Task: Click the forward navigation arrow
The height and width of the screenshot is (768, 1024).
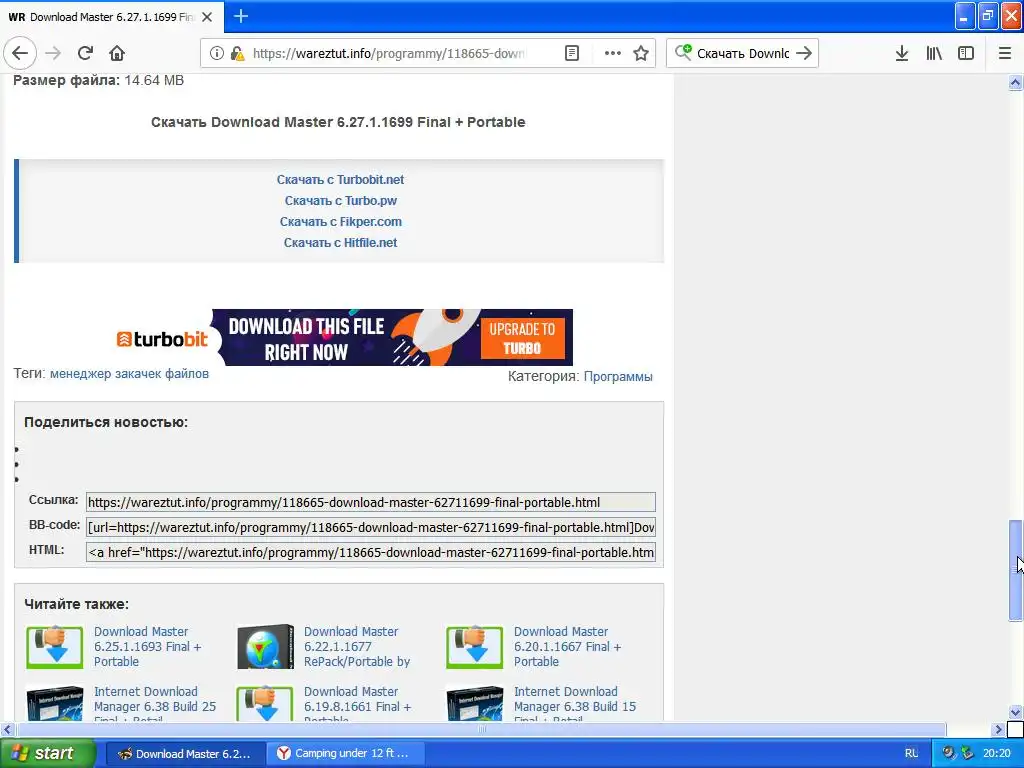Action: (x=53, y=54)
